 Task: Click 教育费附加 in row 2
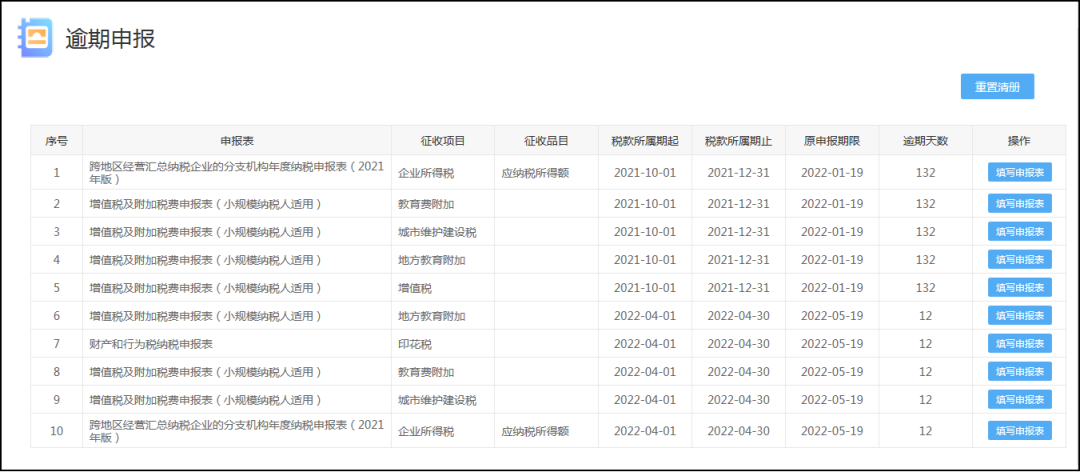point(426,204)
